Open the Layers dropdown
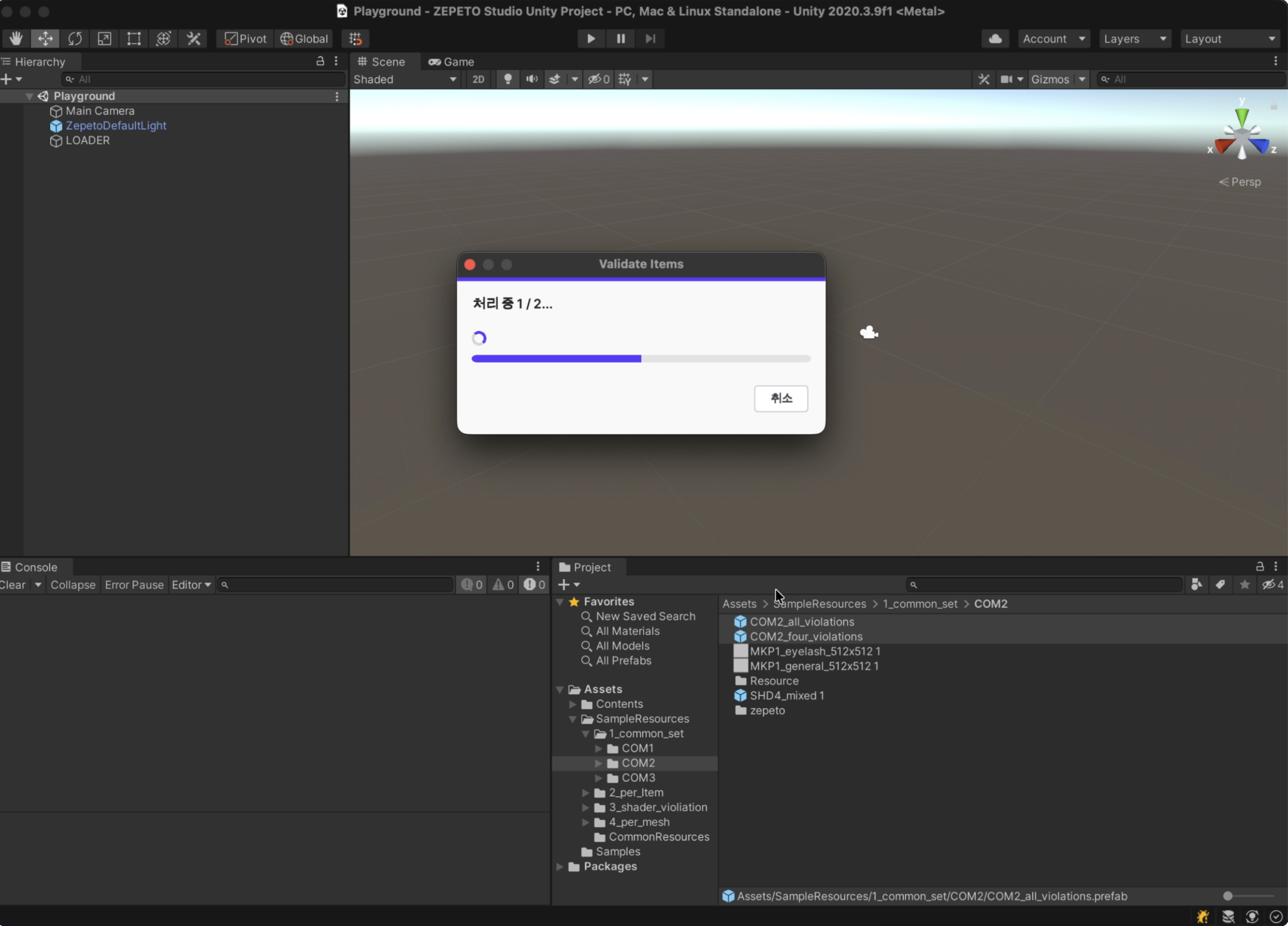The width and height of the screenshot is (1288, 926). coord(1135,39)
